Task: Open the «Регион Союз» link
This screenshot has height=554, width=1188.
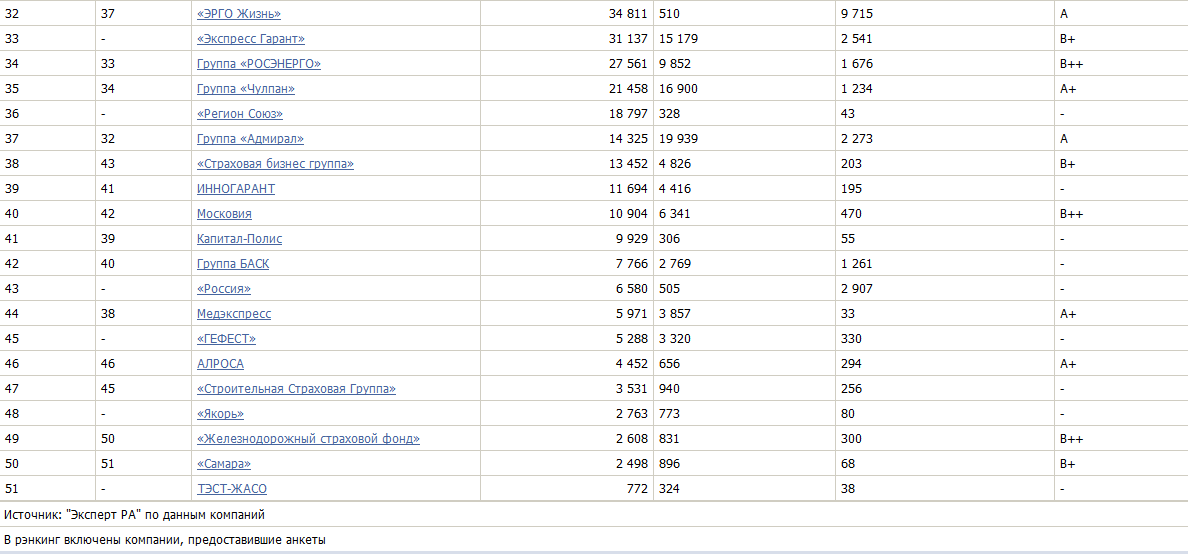Action: click(x=239, y=114)
